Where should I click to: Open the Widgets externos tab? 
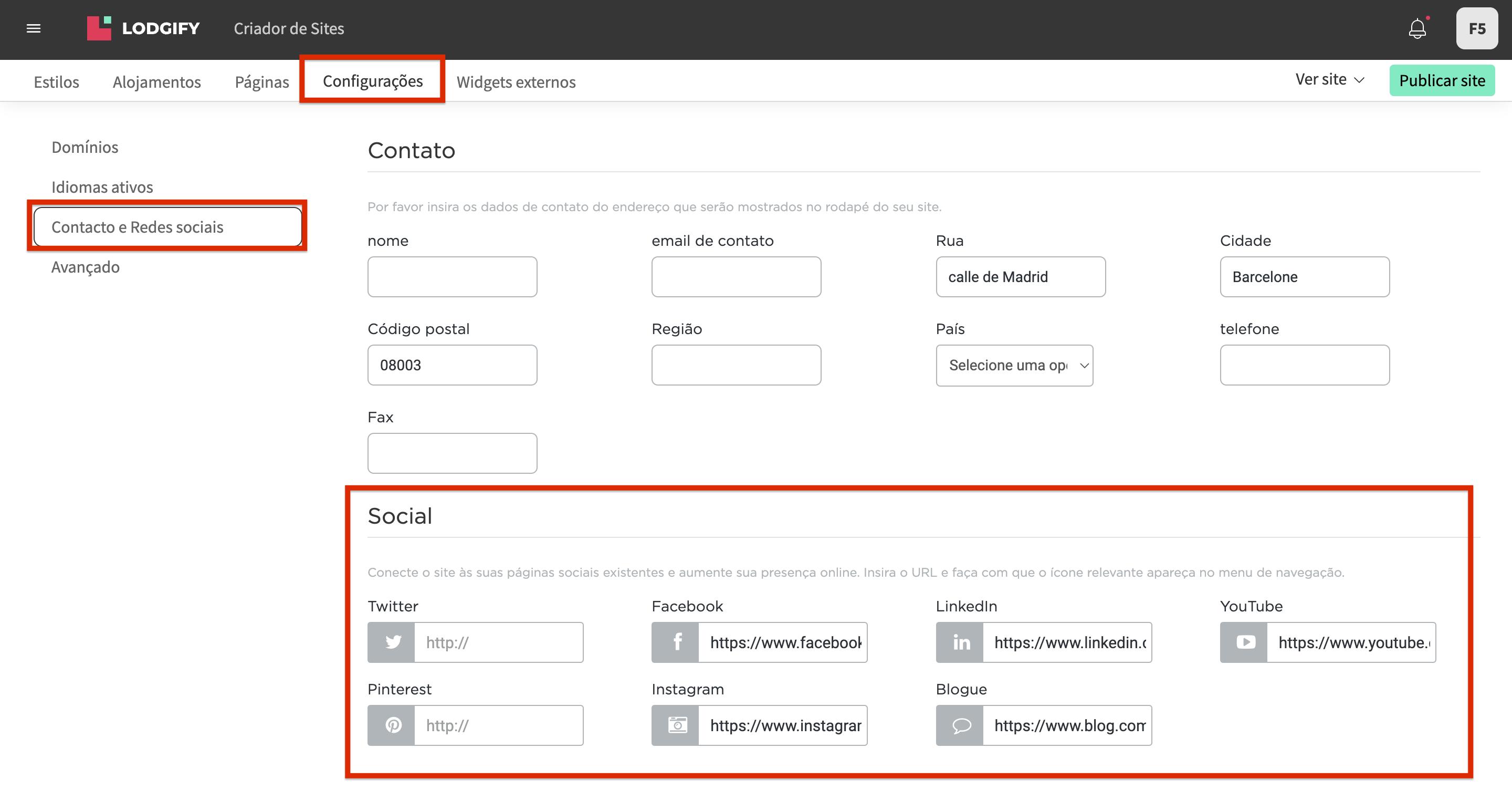click(x=516, y=81)
